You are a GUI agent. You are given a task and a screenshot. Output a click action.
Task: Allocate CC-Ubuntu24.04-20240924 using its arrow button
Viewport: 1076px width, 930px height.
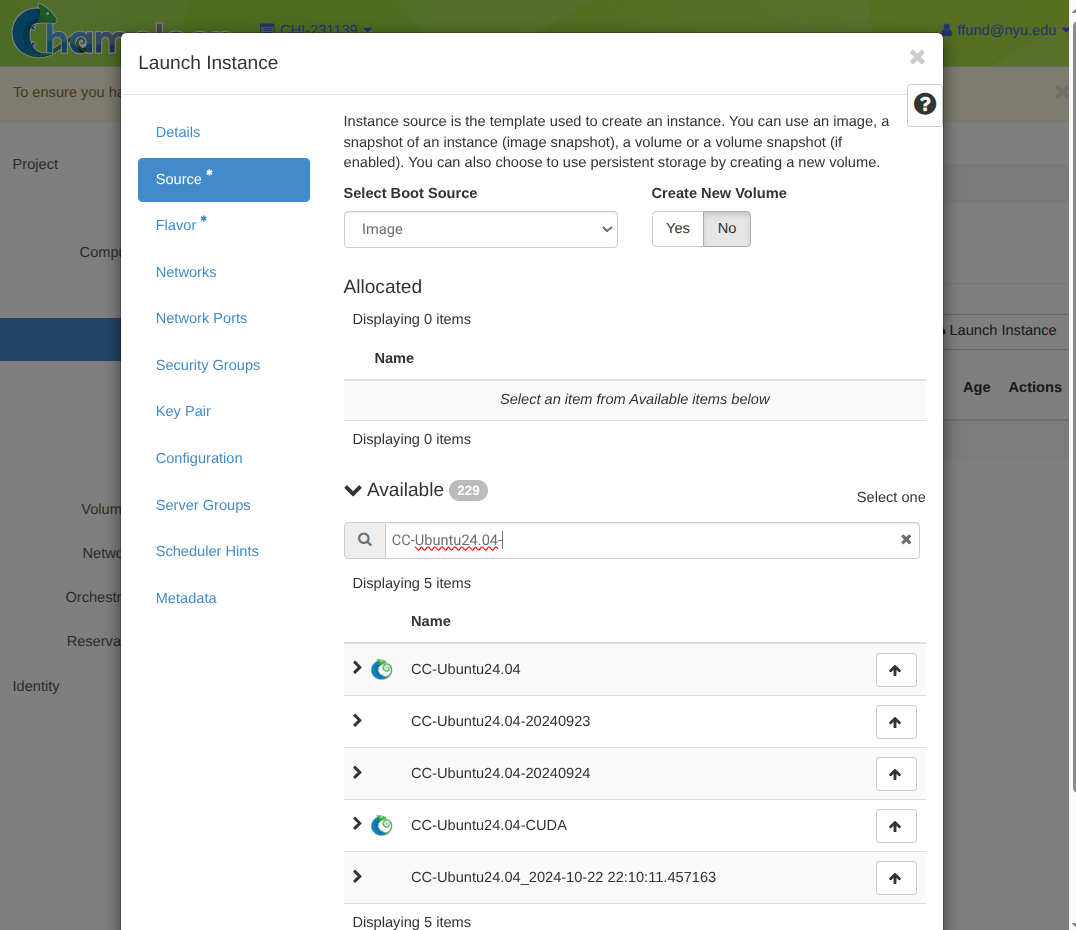[x=895, y=774]
